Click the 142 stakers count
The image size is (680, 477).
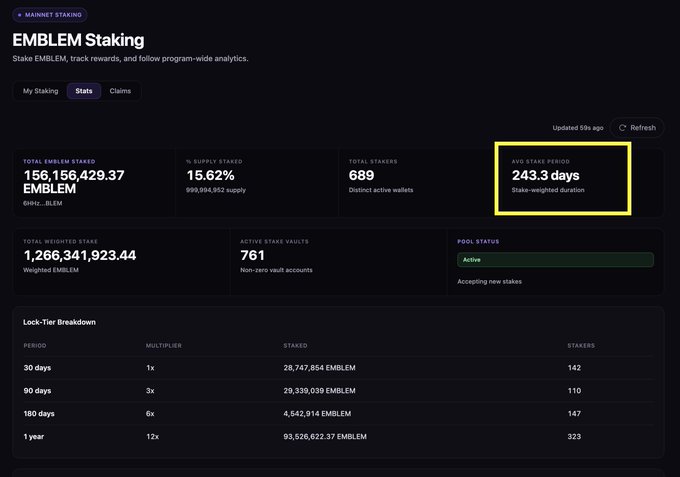click(x=574, y=368)
